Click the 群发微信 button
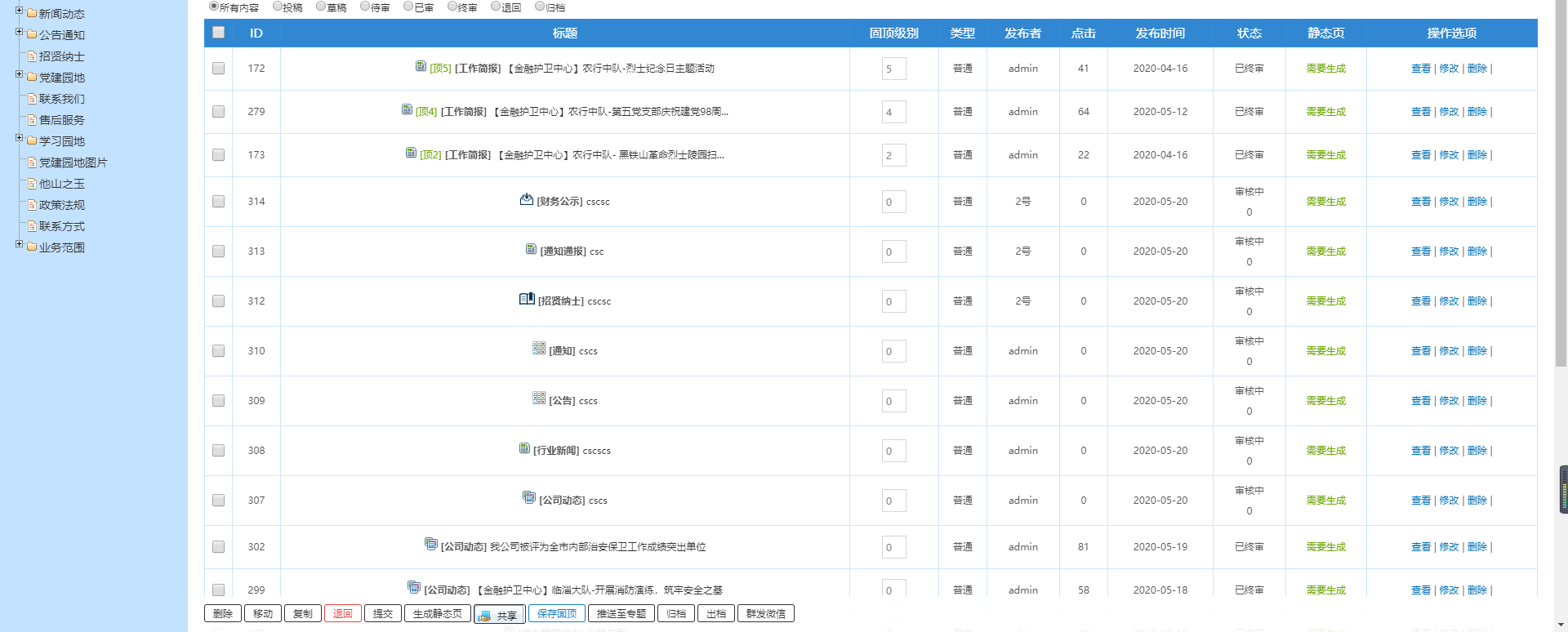 click(766, 614)
